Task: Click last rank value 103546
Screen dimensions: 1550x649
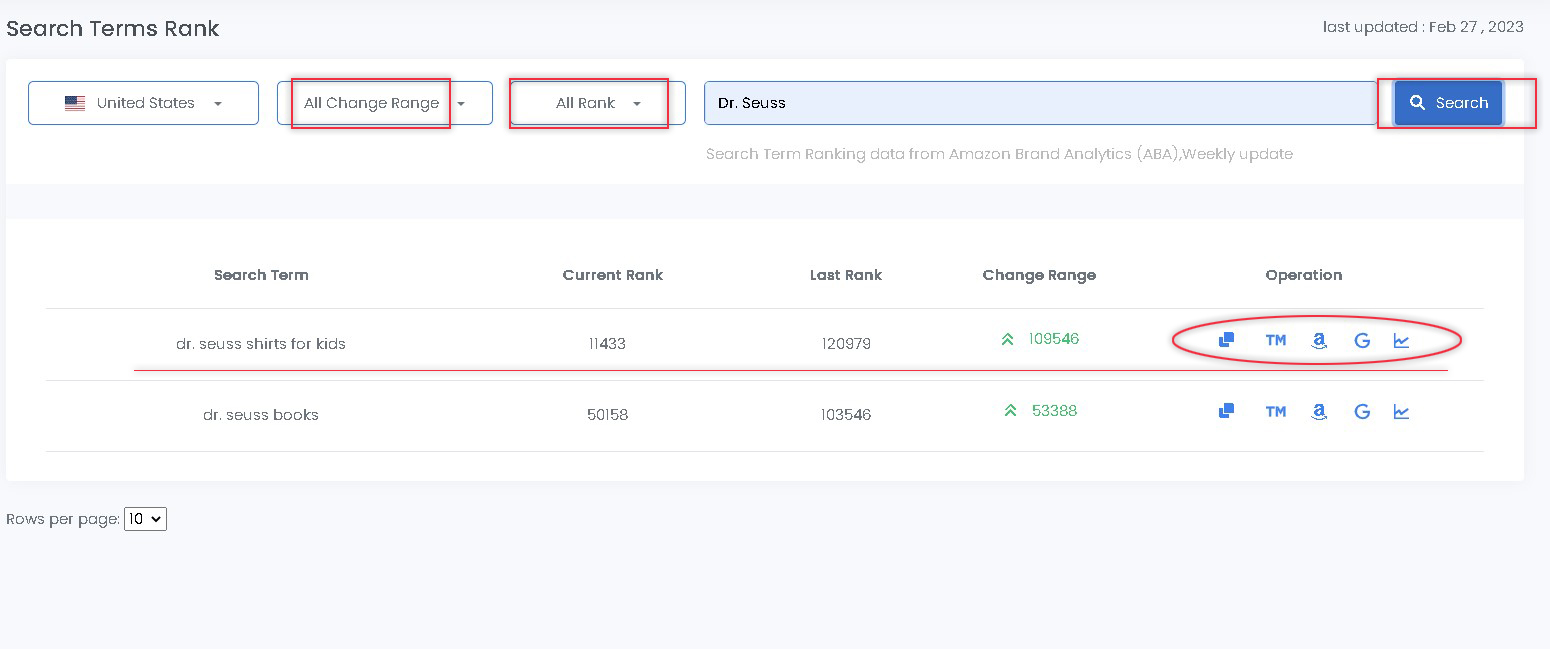Action: pyautogui.click(x=846, y=415)
